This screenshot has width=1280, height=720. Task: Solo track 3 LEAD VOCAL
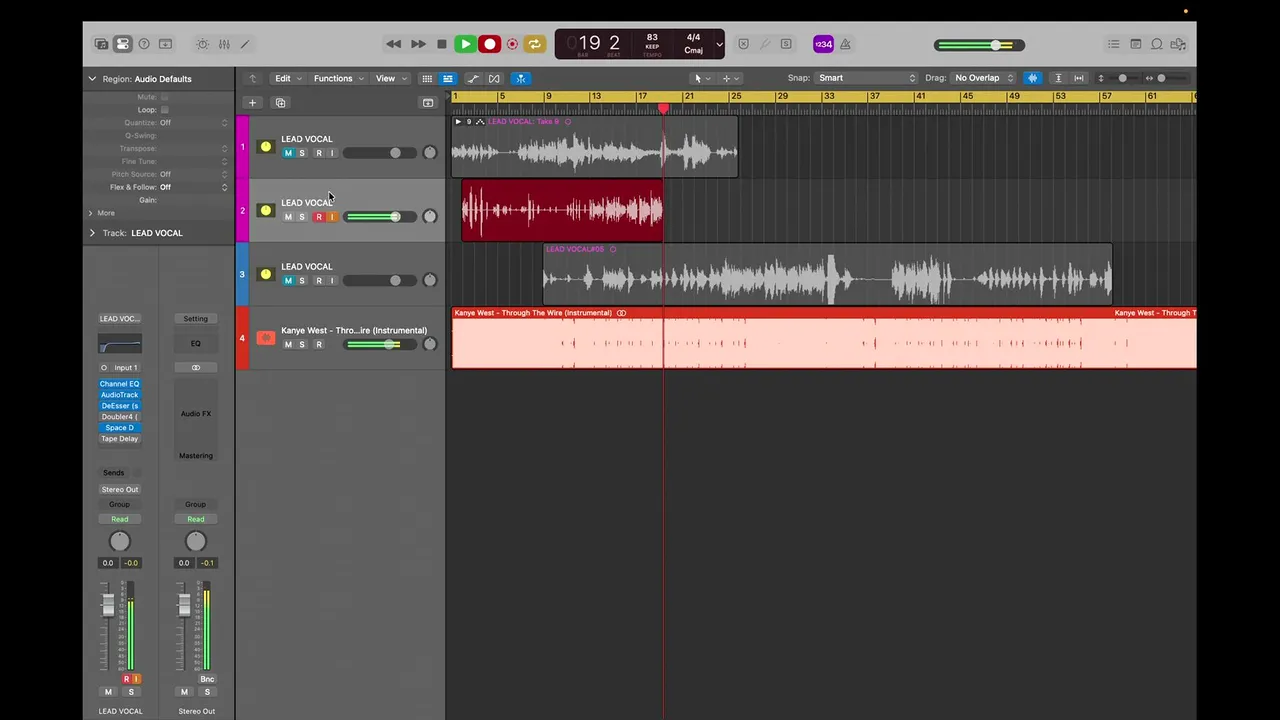pyautogui.click(x=302, y=281)
